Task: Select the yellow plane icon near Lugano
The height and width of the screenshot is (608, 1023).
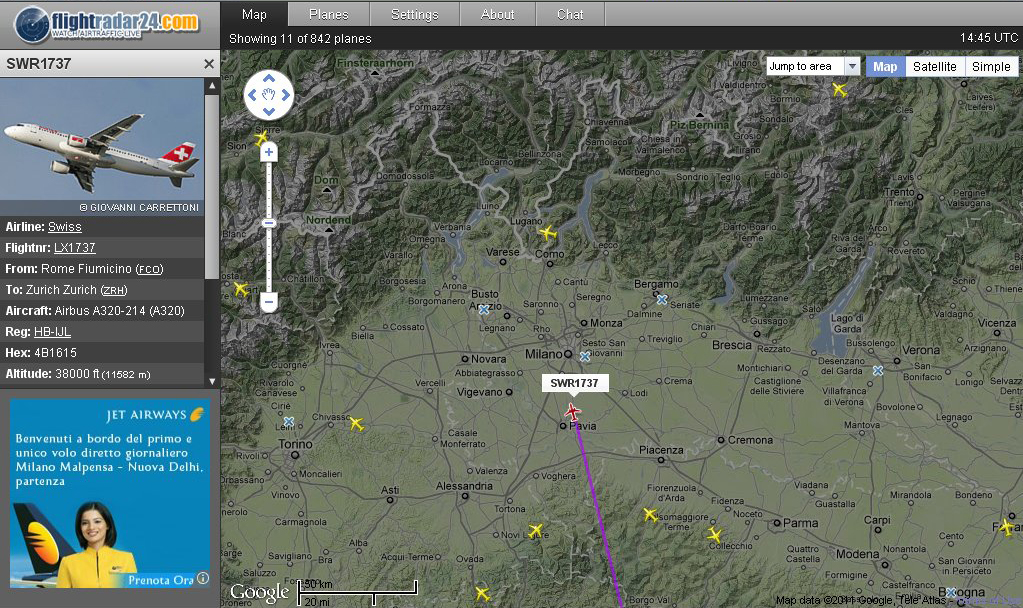Action: coord(547,232)
